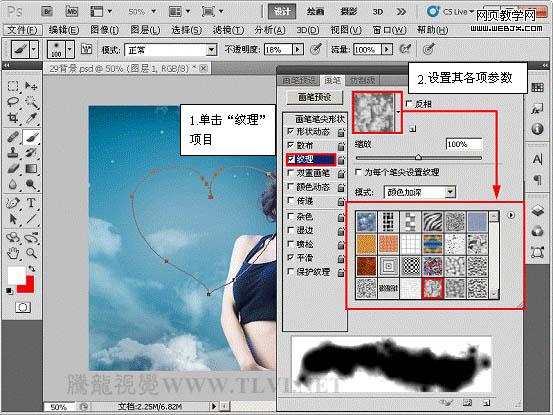Viewport: 553px width, 415px height.
Task: Select the Lasso tool
Action: coord(13,102)
